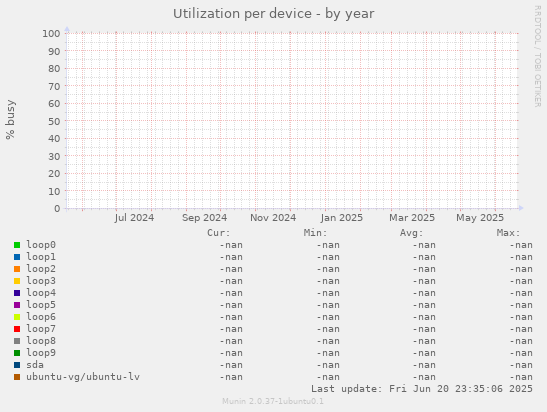Click the dark blue loop4 legend swatch
547x412 pixels.
(17, 293)
